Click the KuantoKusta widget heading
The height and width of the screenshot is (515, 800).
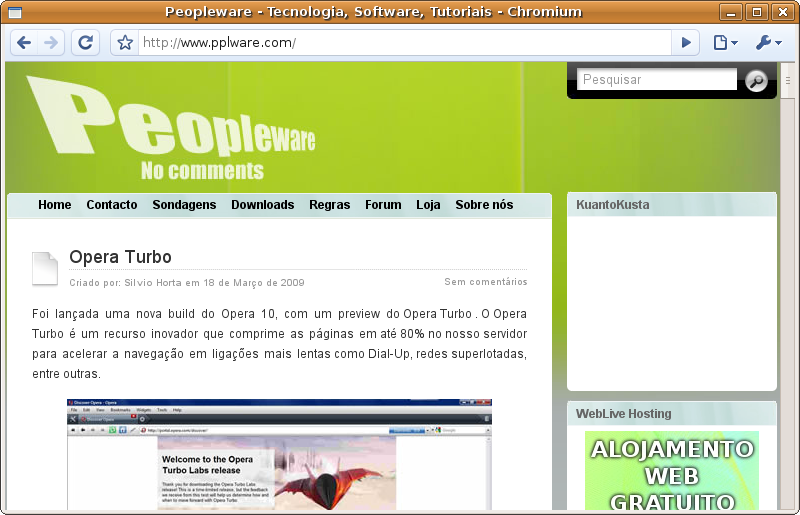613,205
